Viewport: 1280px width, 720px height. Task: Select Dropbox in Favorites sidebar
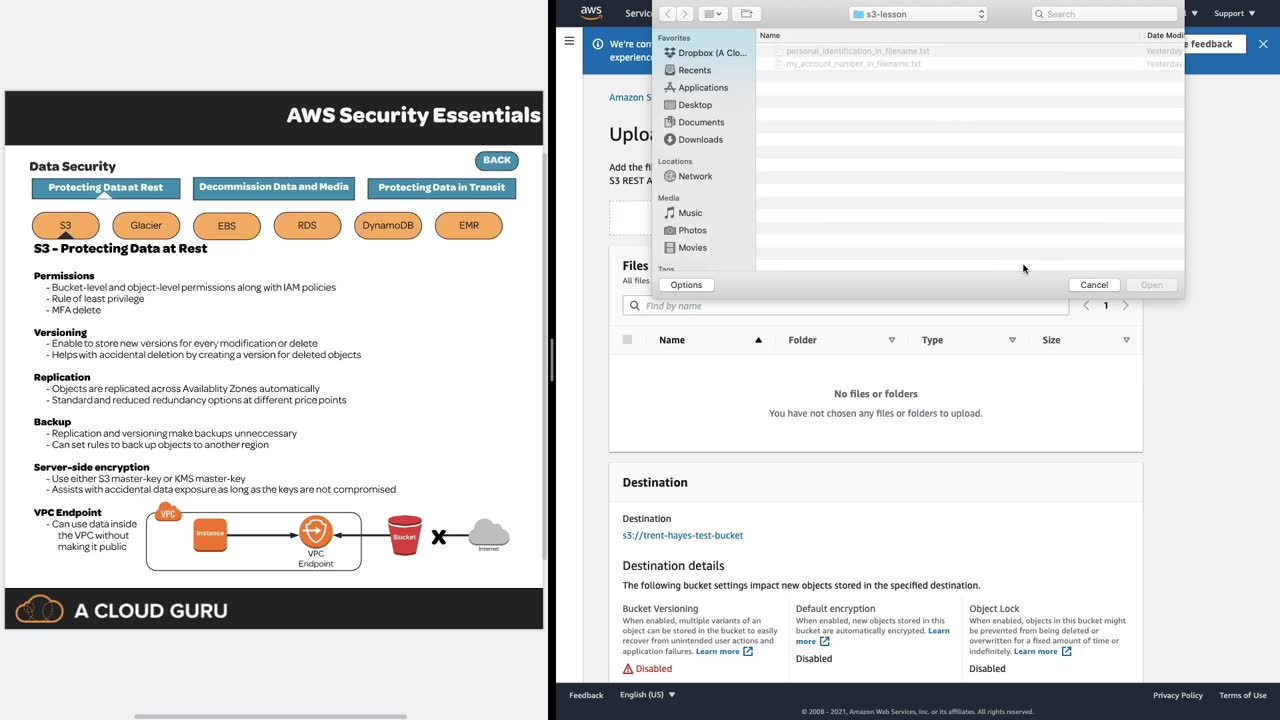[x=705, y=53]
